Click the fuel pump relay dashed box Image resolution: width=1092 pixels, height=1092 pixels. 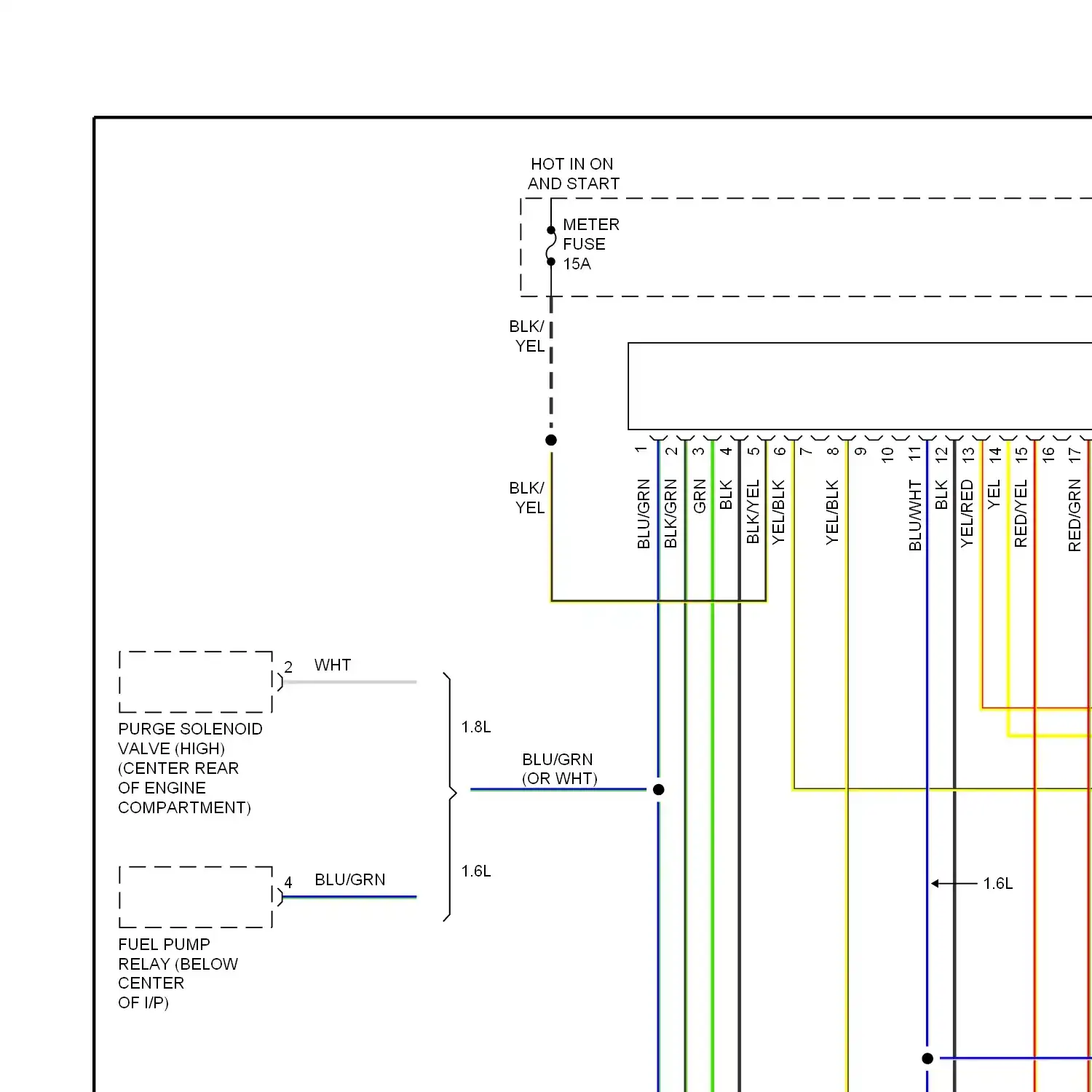[196, 897]
